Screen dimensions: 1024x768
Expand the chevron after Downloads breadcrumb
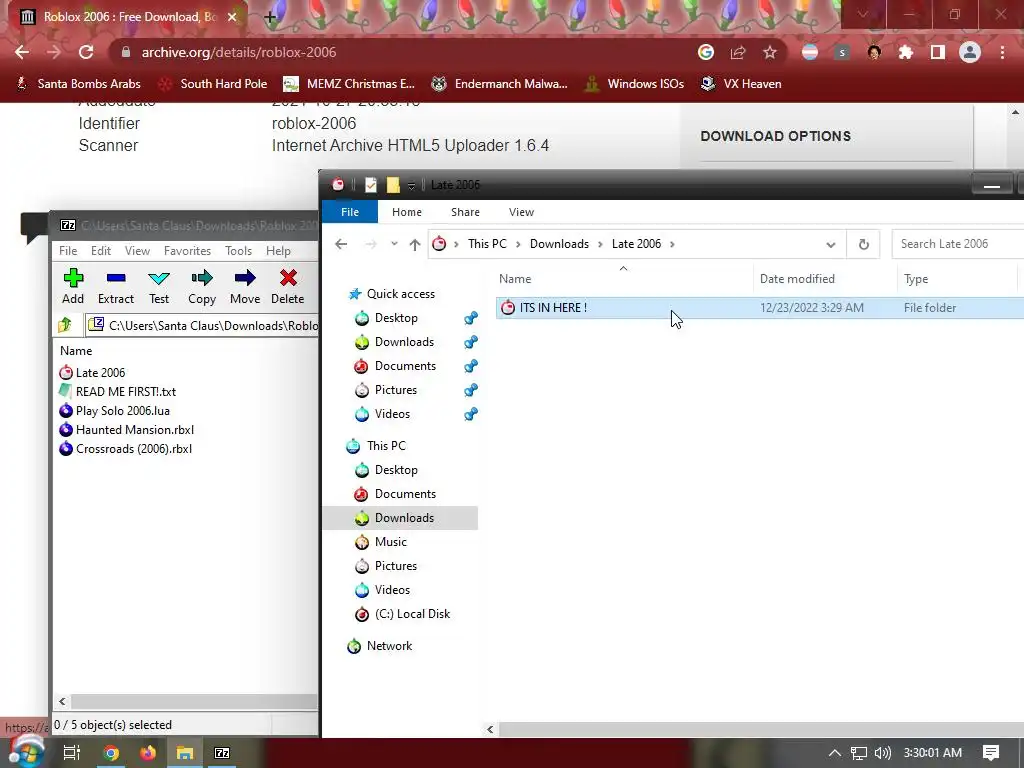[x=600, y=244]
